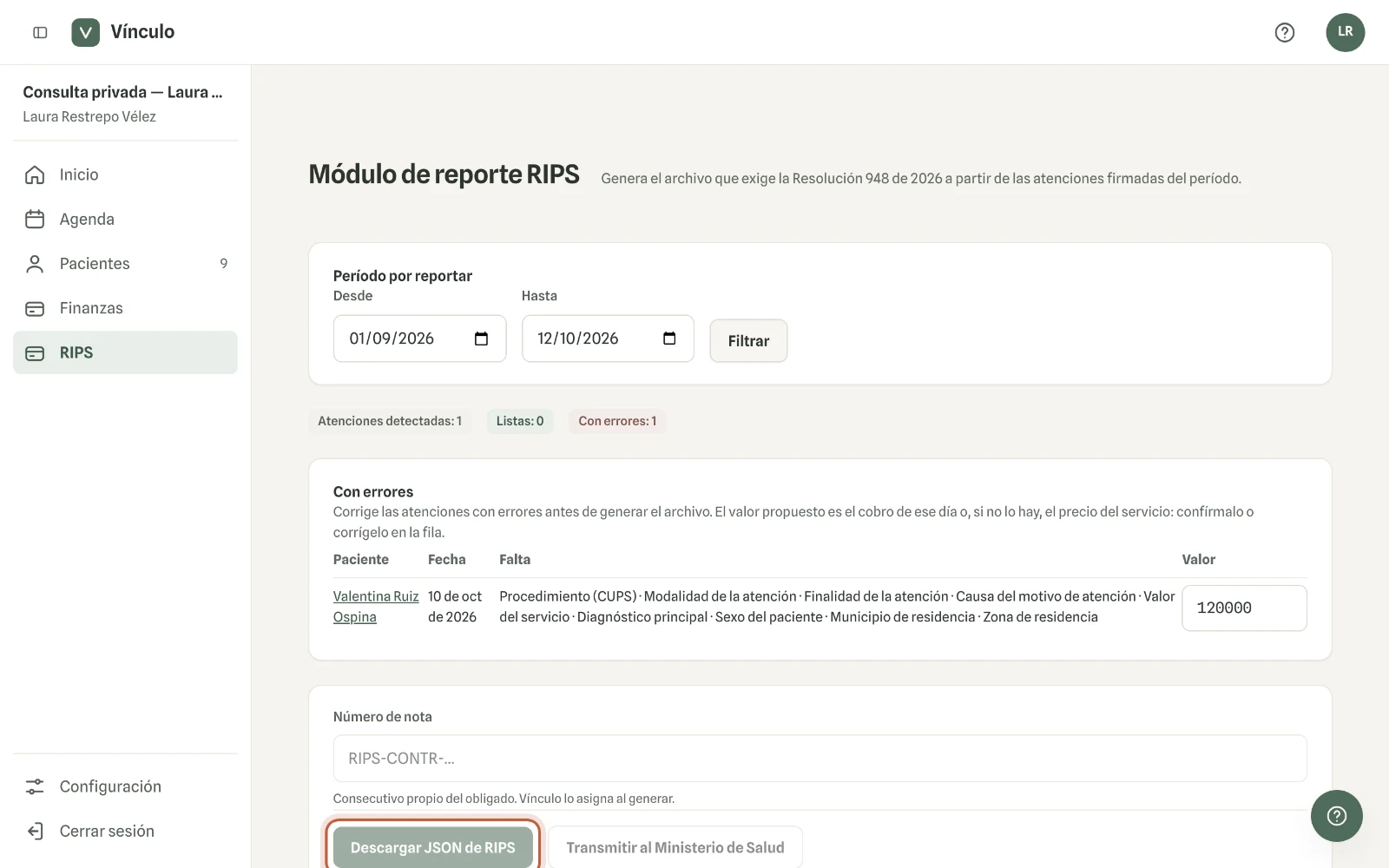Click the 'Atenciones detectadas: 1' badge

pos(390,421)
